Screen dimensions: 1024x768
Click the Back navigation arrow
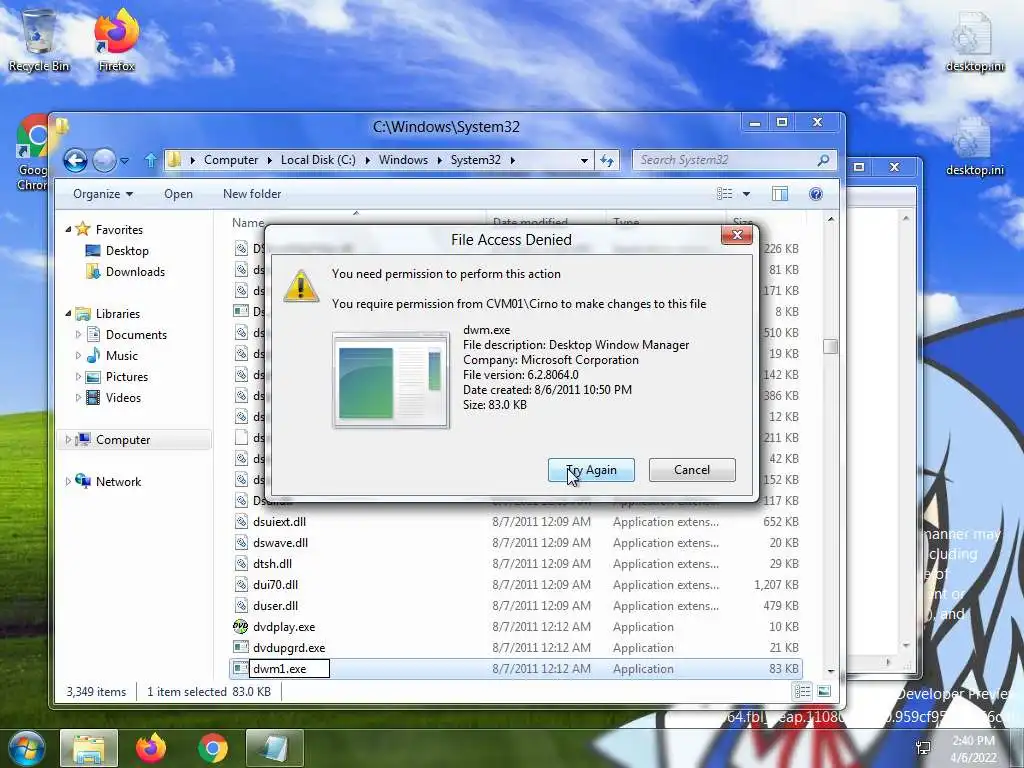point(75,160)
